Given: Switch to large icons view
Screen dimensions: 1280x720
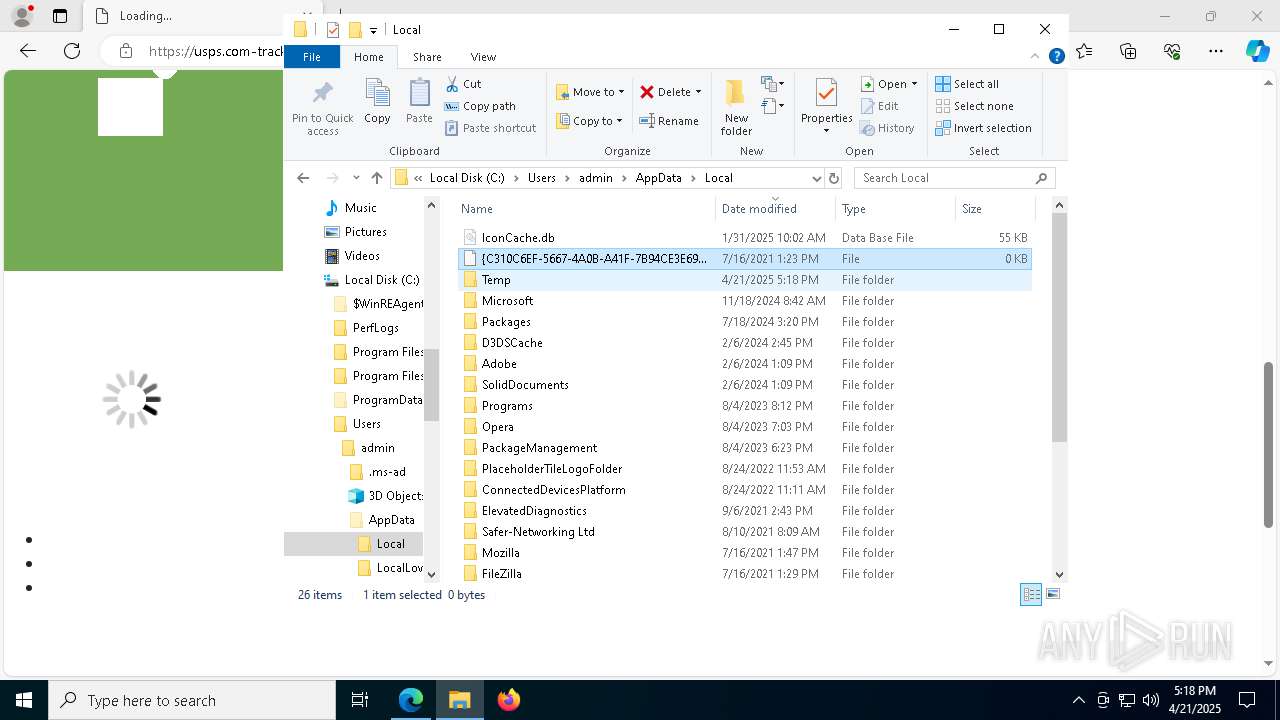Looking at the screenshot, I should tap(1052, 594).
